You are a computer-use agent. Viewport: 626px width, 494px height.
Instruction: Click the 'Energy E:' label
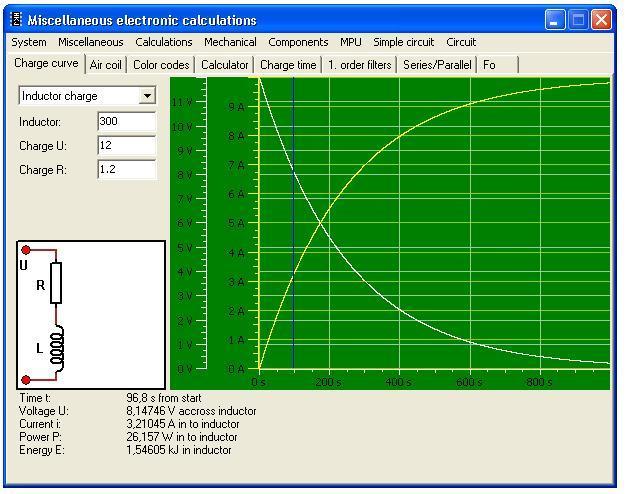click(42, 450)
